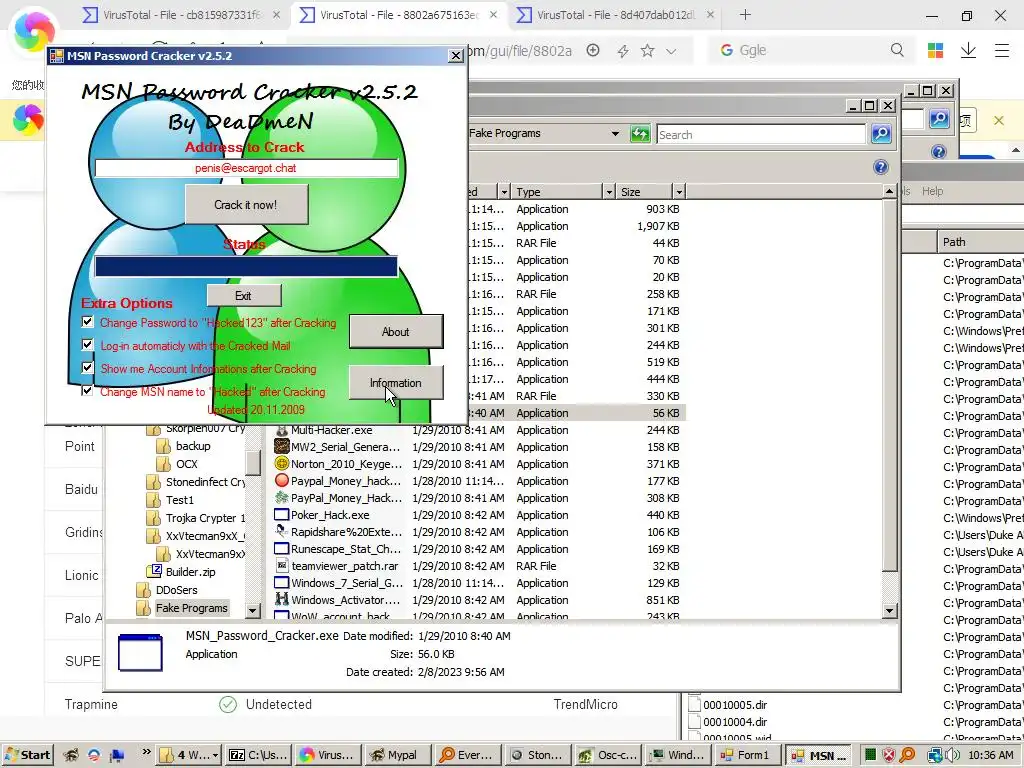The height and width of the screenshot is (768, 1024).
Task: Select Runescape_Stat_Ch... file icon
Action: (x=281, y=549)
